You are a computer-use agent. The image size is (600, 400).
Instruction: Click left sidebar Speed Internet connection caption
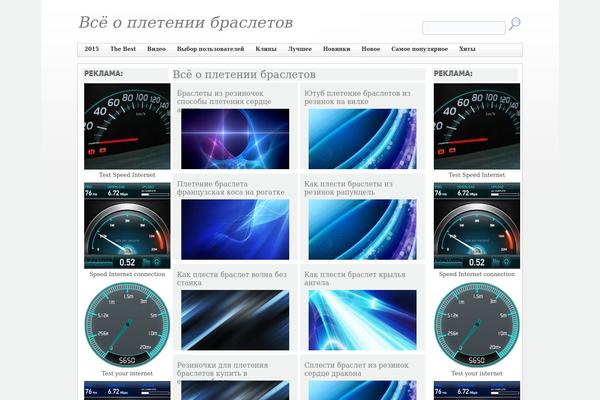pyautogui.click(x=127, y=274)
